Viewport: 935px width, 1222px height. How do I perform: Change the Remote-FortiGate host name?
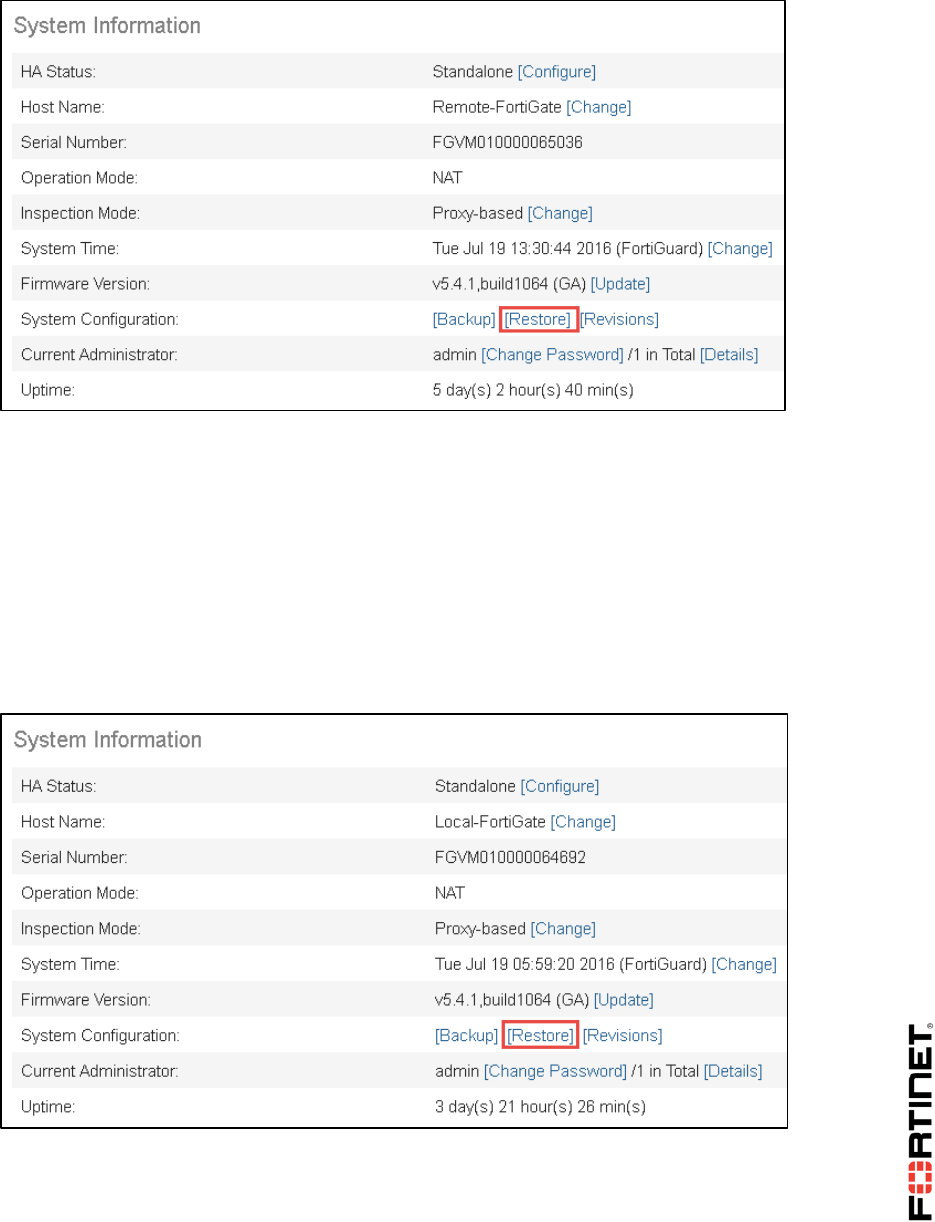pos(599,107)
